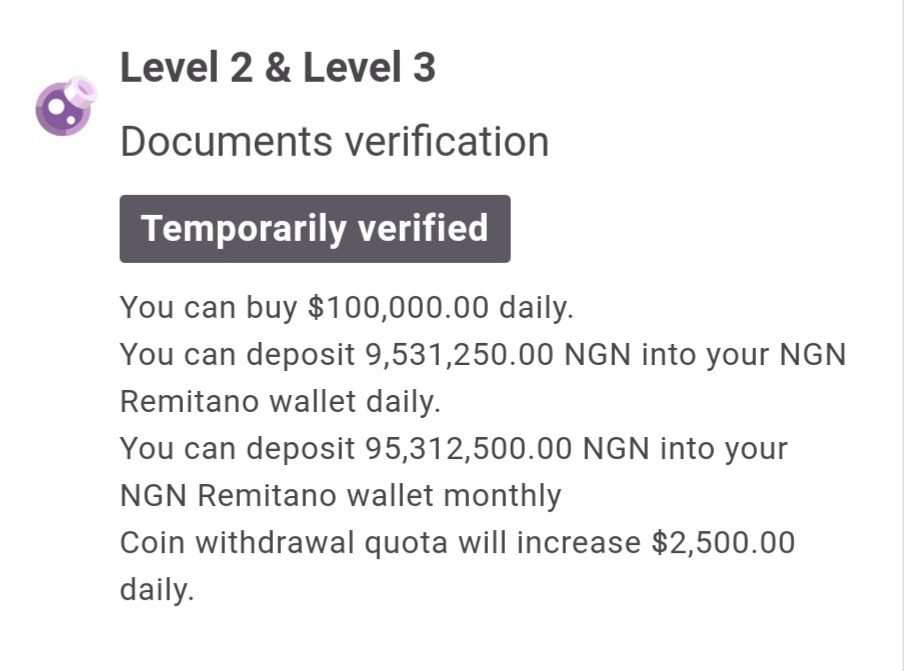The width and height of the screenshot is (904, 671).
Task: Select the Level 2 & Level 3 heading
Action: (277, 68)
